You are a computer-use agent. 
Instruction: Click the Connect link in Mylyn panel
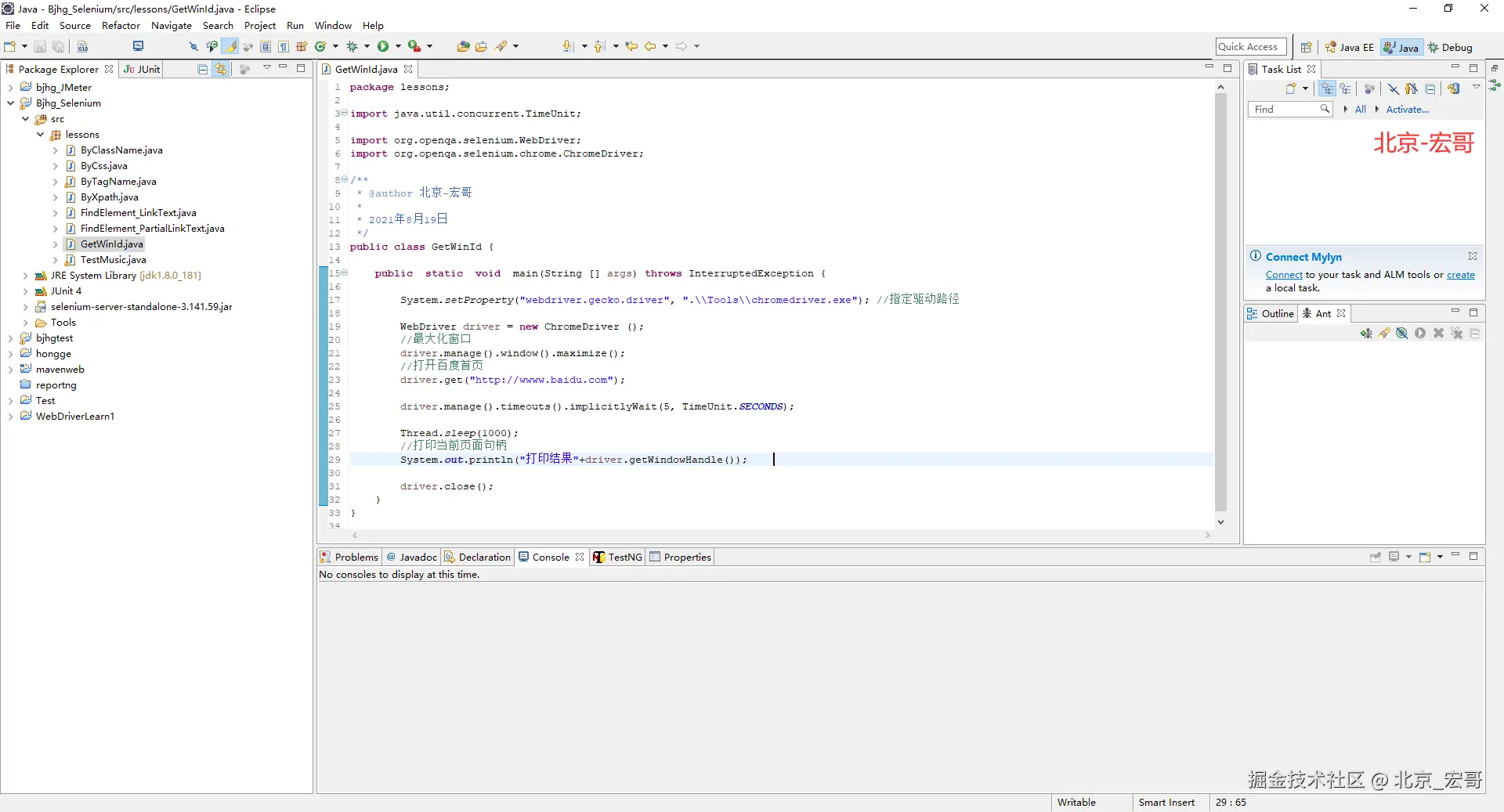pyautogui.click(x=1284, y=275)
